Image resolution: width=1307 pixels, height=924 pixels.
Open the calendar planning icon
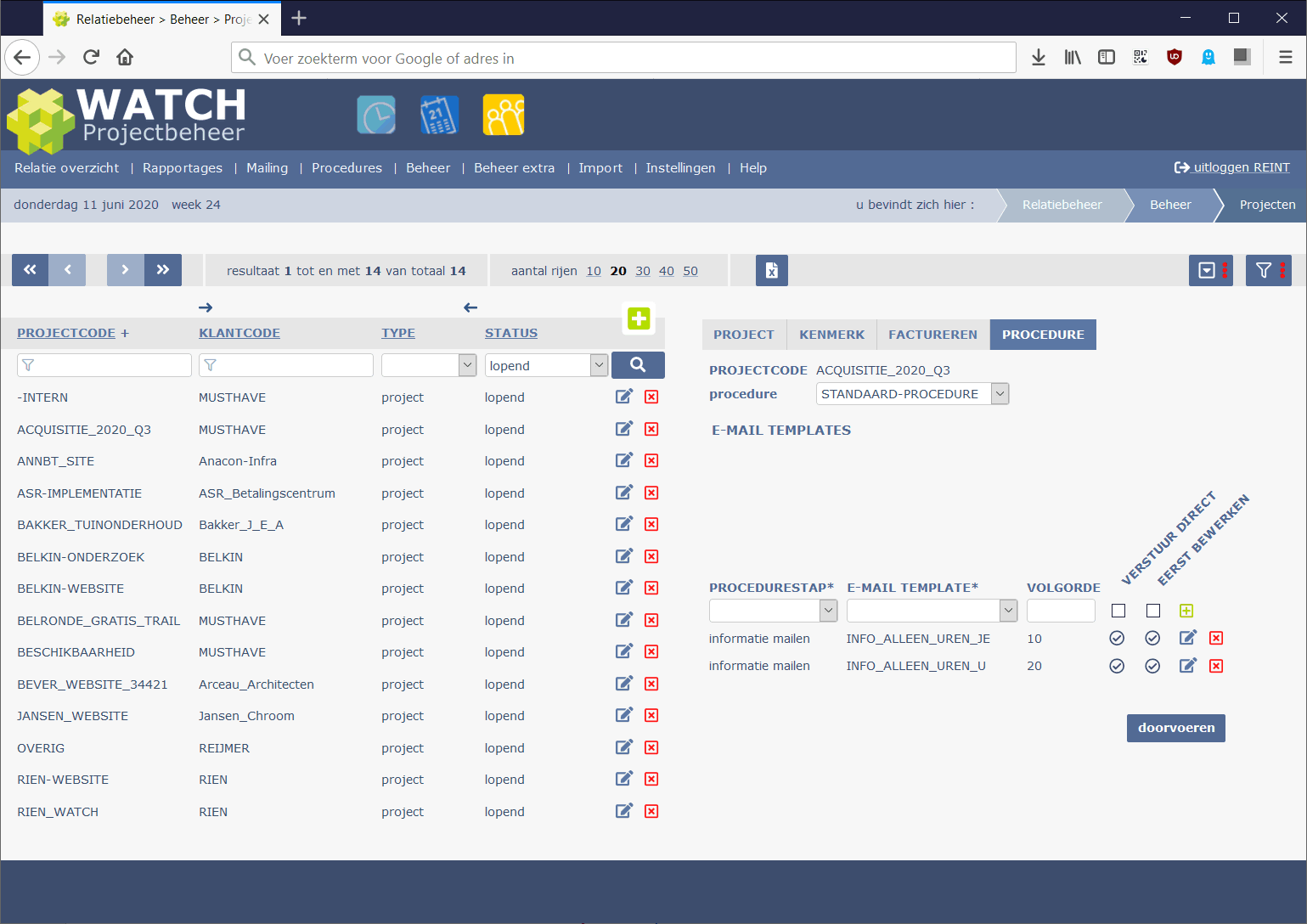point(439,115)
